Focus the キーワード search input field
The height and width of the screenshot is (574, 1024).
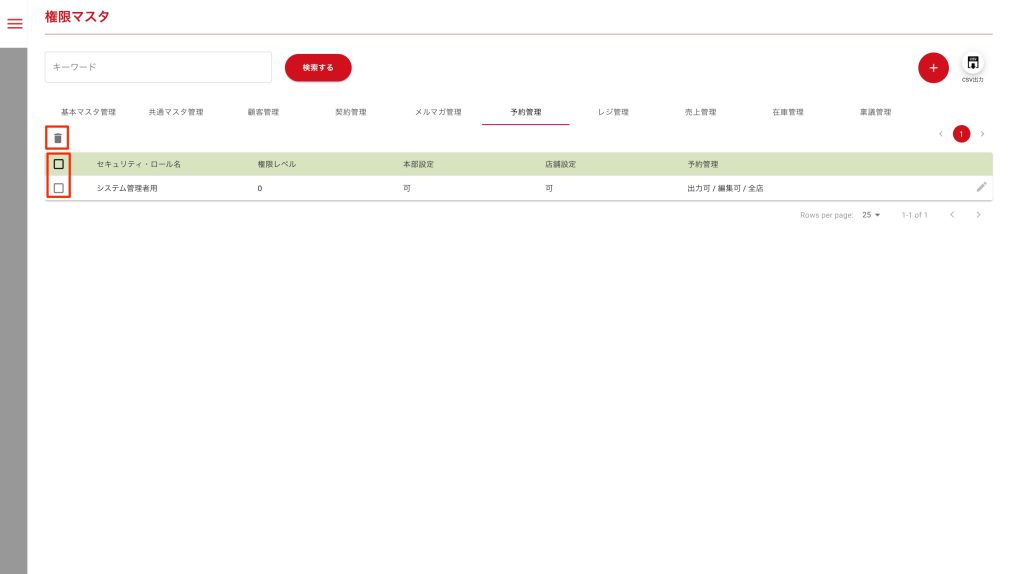coord(158,67)
